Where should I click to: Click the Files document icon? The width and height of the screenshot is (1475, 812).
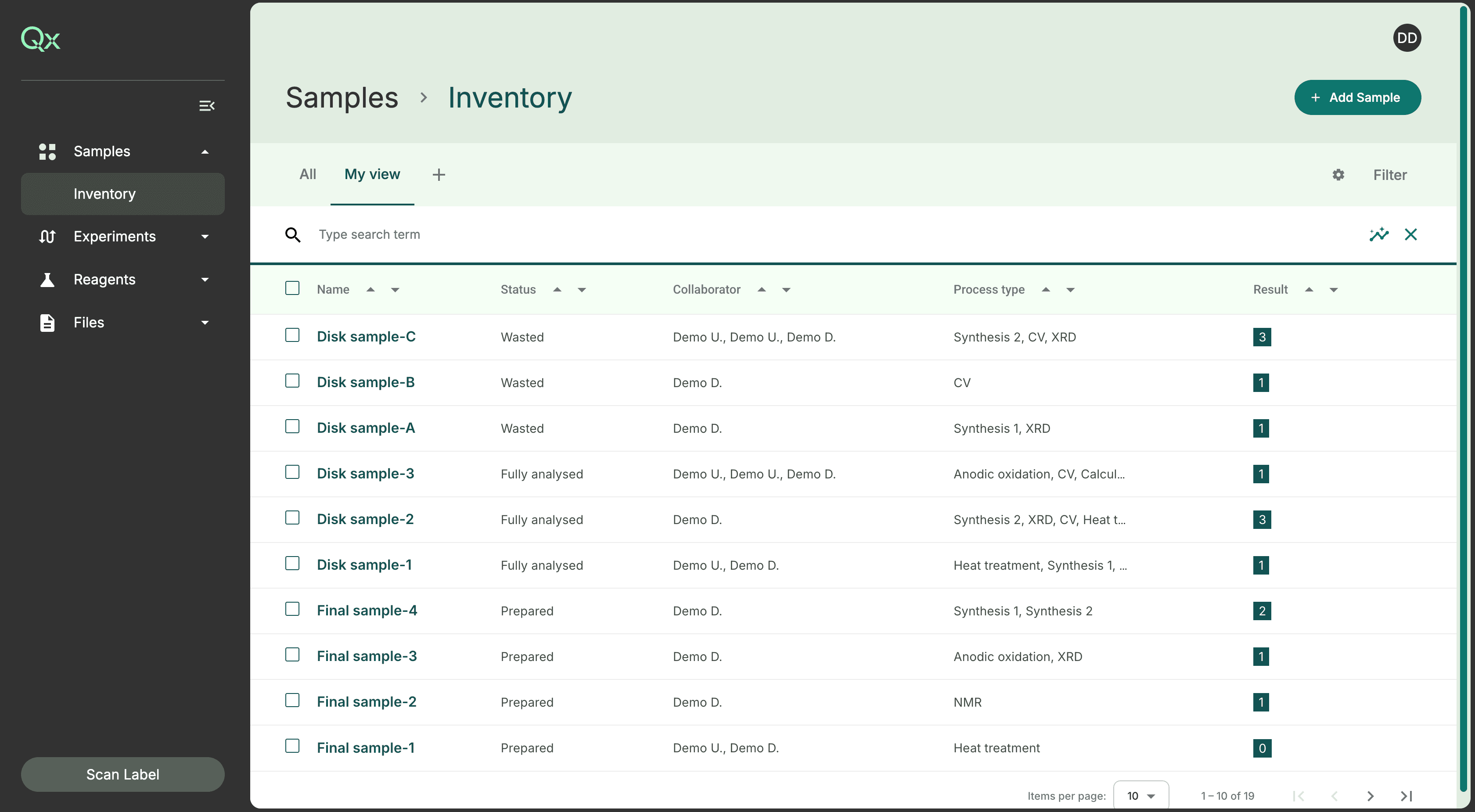pos(47,323)
